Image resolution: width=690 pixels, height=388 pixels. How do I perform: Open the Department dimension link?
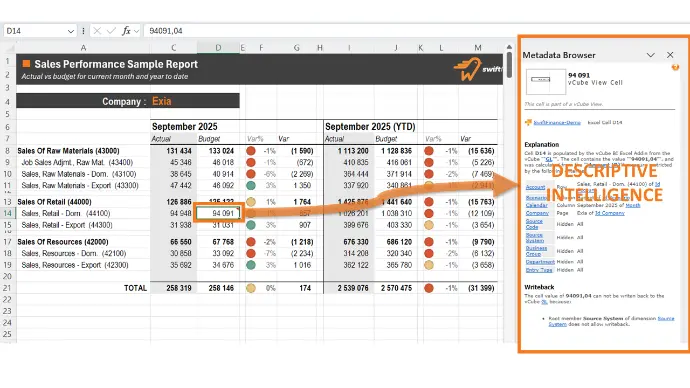[540, 262]
